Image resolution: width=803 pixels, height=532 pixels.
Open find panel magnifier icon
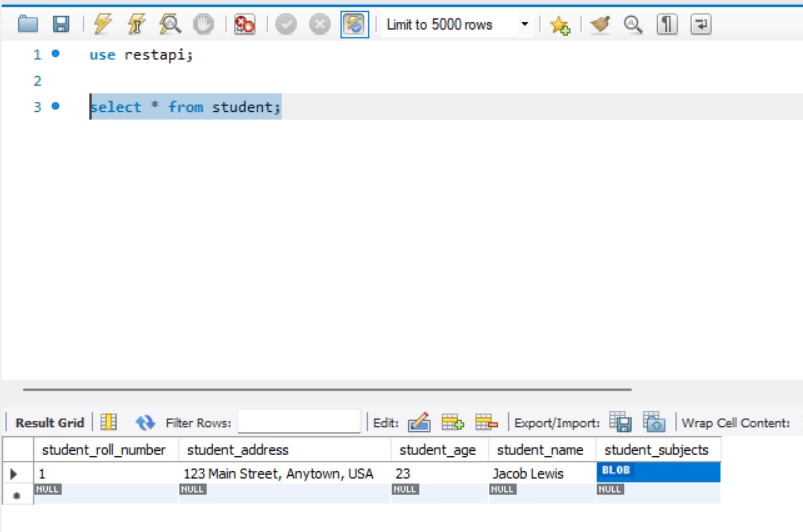(x=633, y=24)
